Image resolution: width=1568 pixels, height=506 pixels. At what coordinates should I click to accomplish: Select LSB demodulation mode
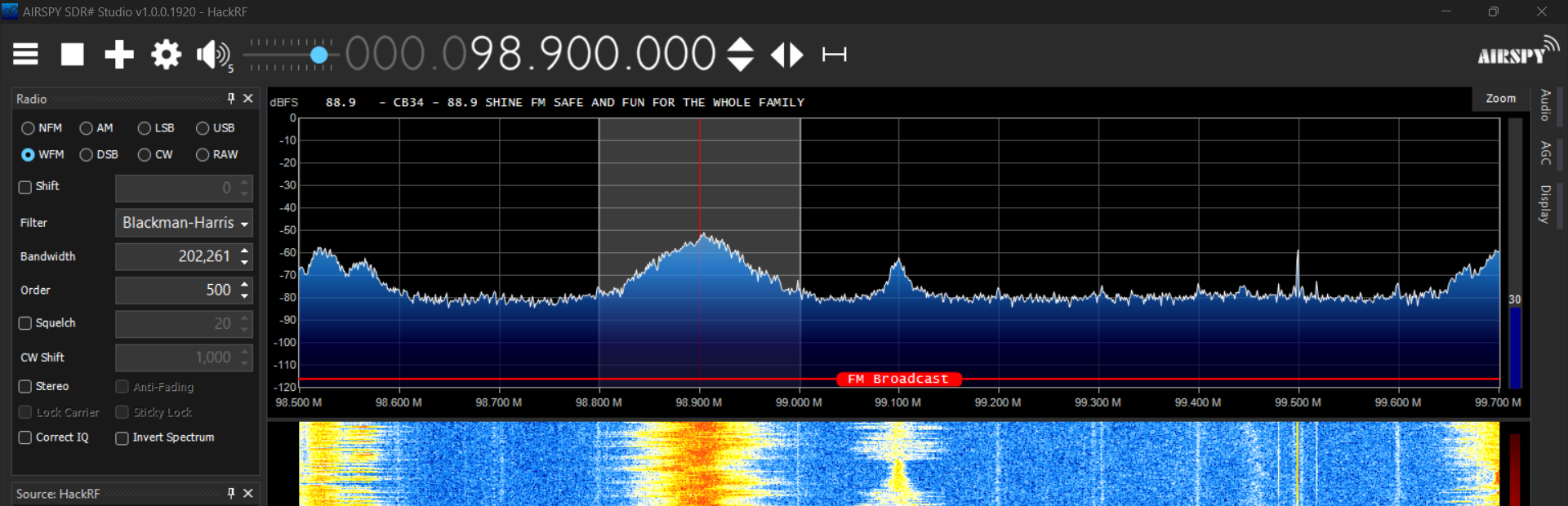156,128
